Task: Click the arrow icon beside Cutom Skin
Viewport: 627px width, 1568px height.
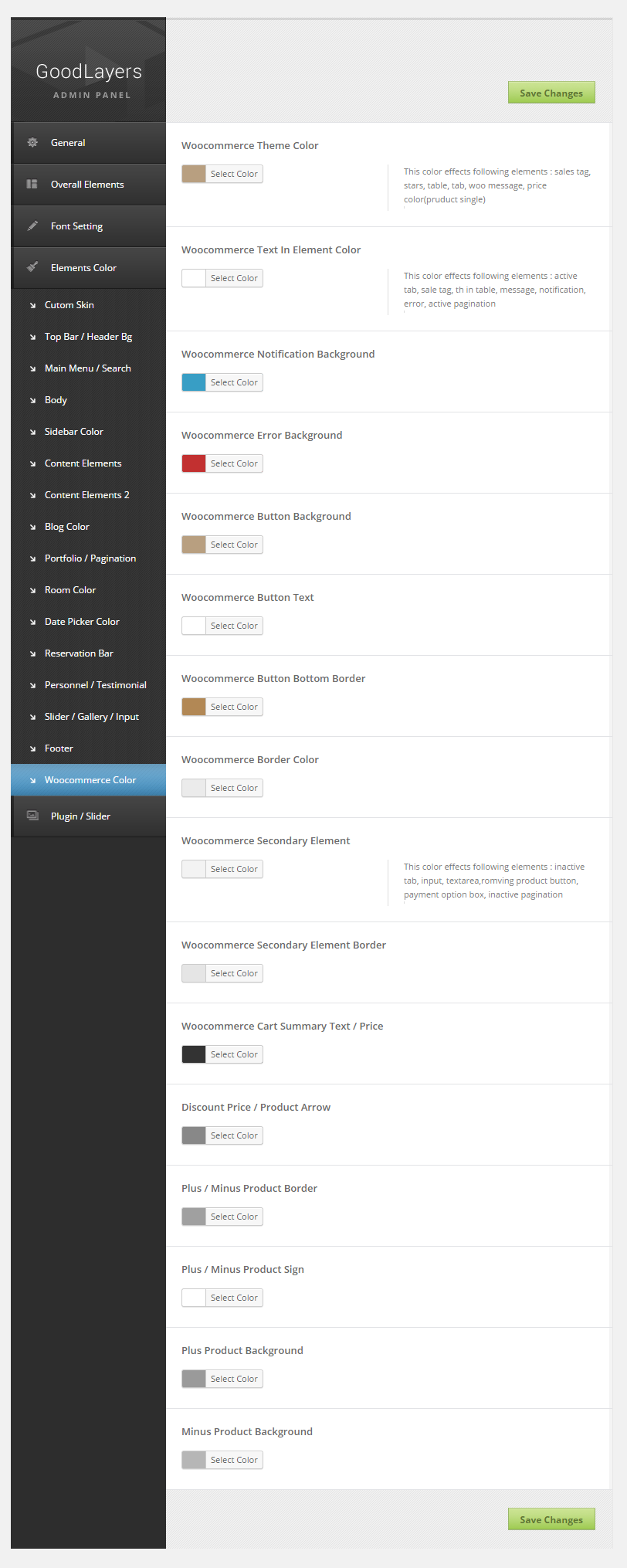Action: pyautogui.click(x=32, y=305)
